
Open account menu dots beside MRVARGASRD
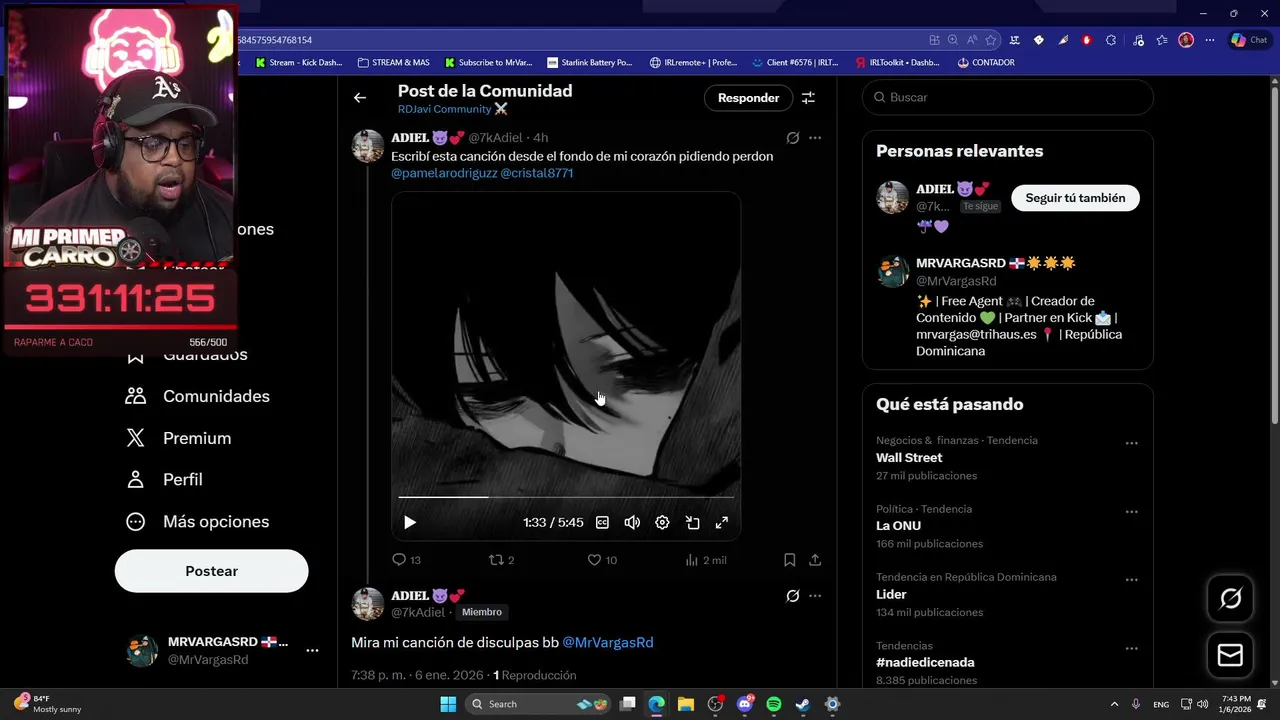click(312, 650)
